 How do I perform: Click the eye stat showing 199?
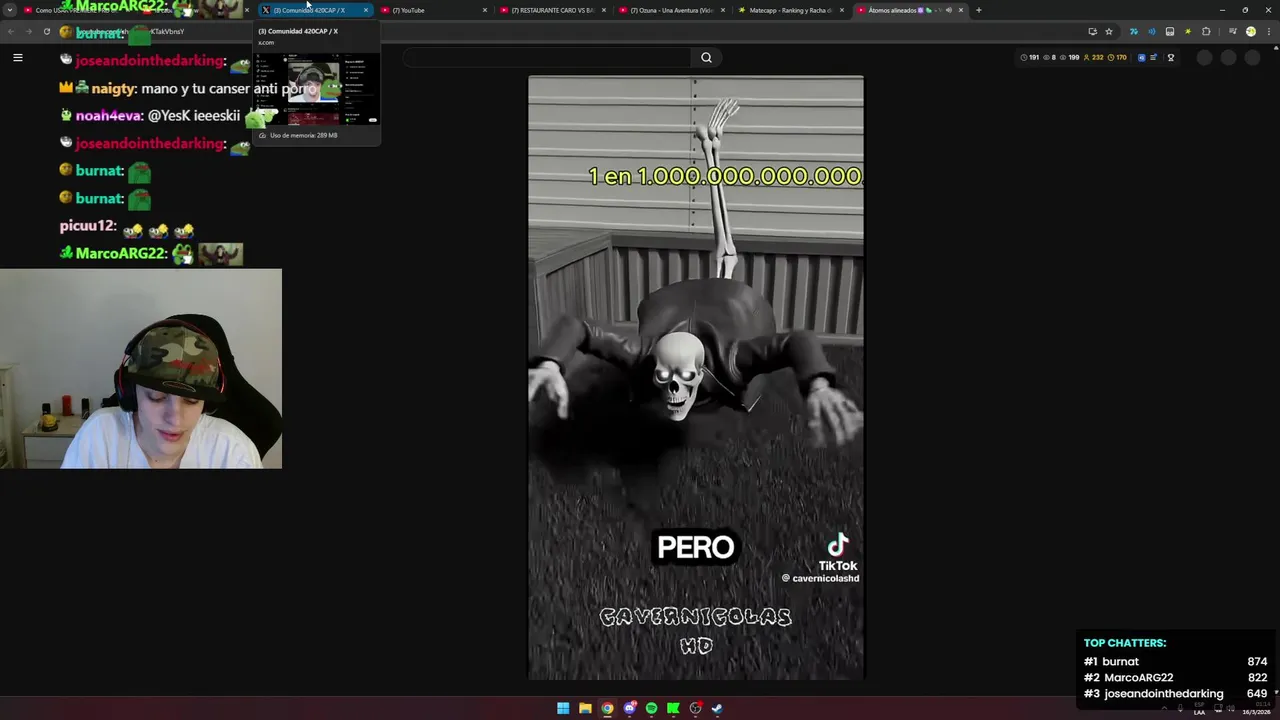pos(1069,57)
